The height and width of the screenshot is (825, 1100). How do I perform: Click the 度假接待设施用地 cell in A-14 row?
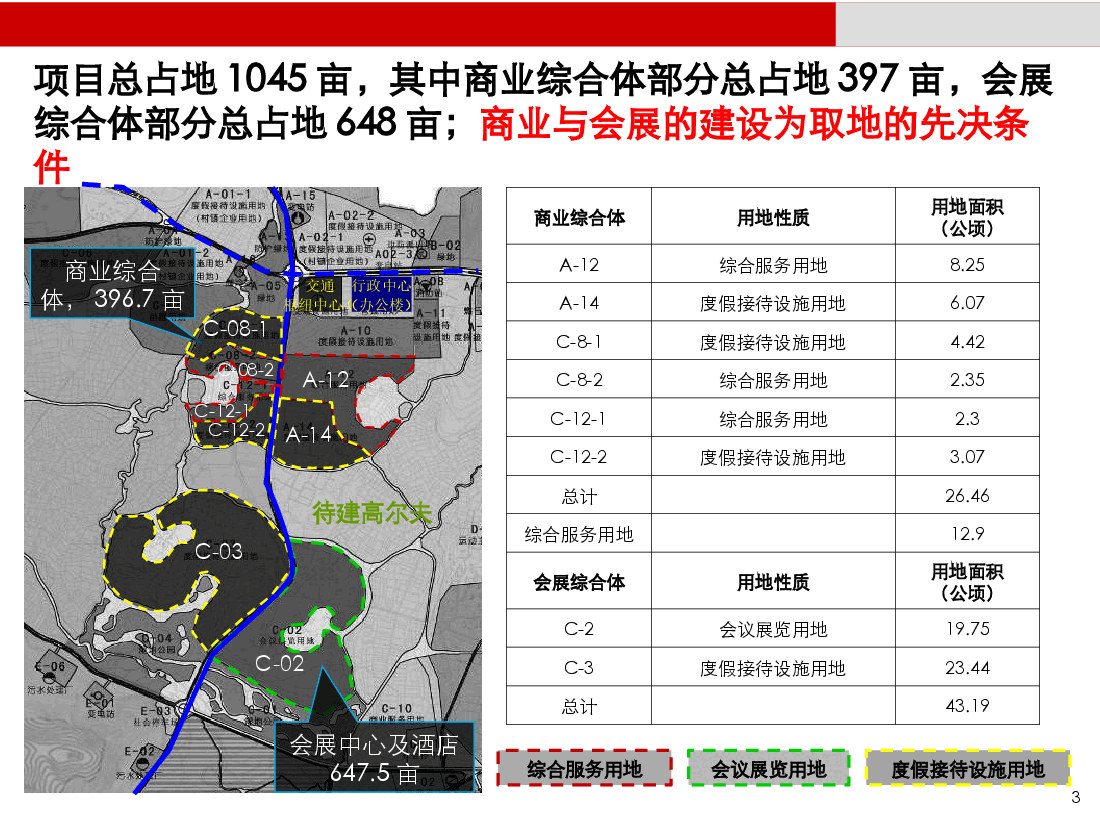pyautogui.click(x=773, y=302)
